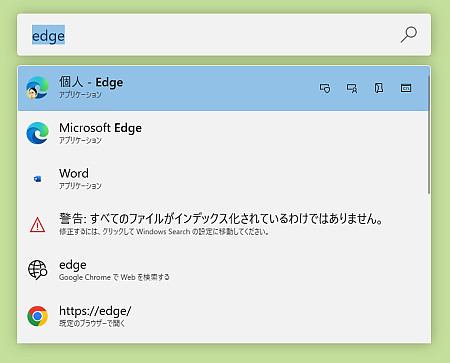Screen dimensions: 450x363
Task: Run 個人 - Edge as administrator
Action: (x=325, y=88)
